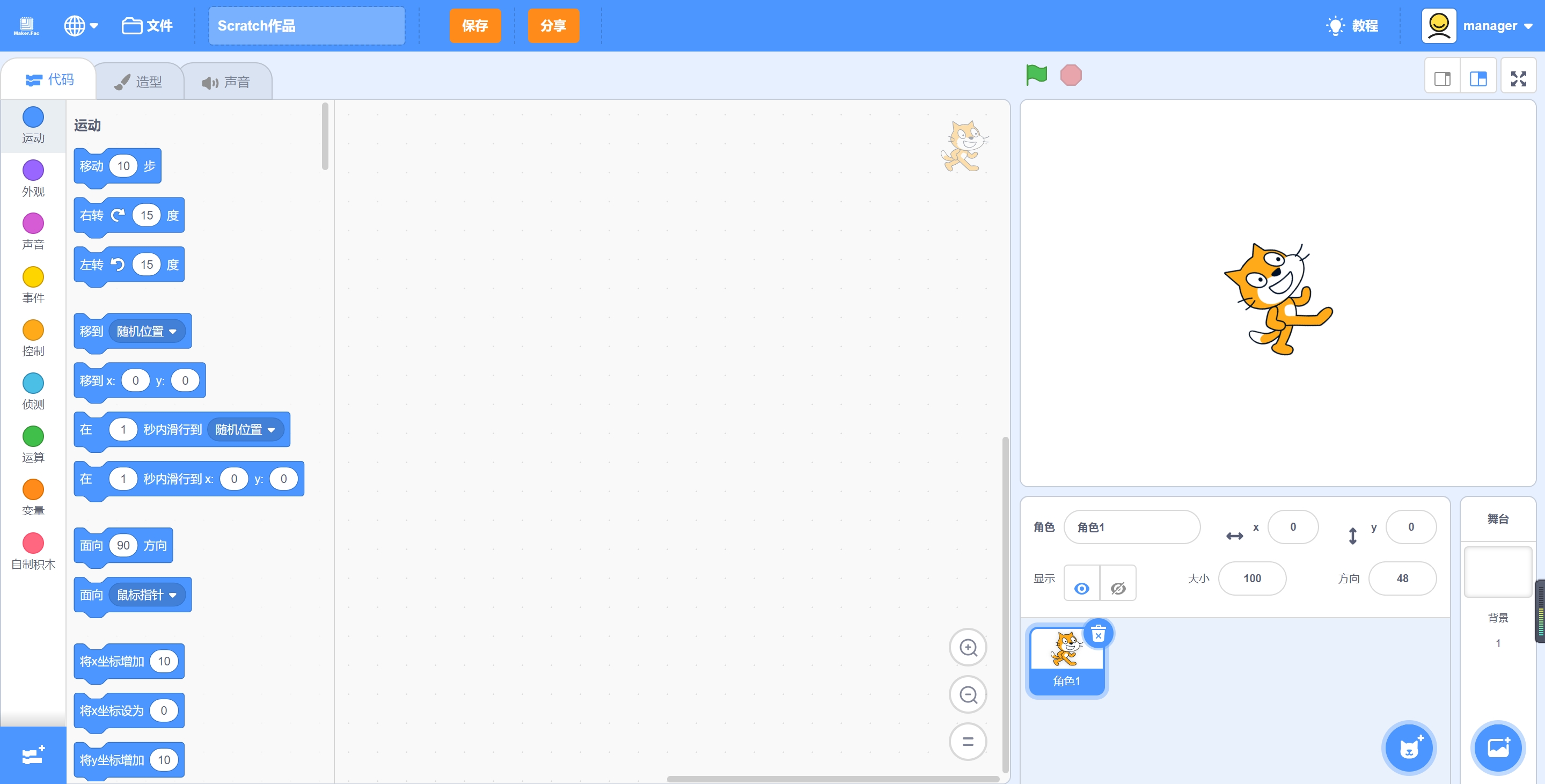Open 随机位置 dropdown in 移到 block
This screenshot has width=1545, height=784.
pyautogui.click(x=147, y=331)
